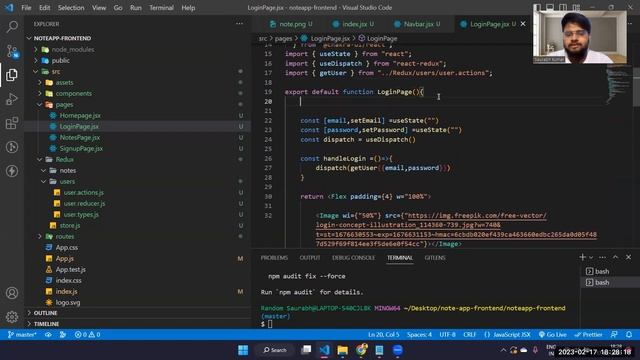Viewport: 640px width, 360px height.
Task: Close the LoginPage.jsx editor tab
Action: (x=523, y=24)
